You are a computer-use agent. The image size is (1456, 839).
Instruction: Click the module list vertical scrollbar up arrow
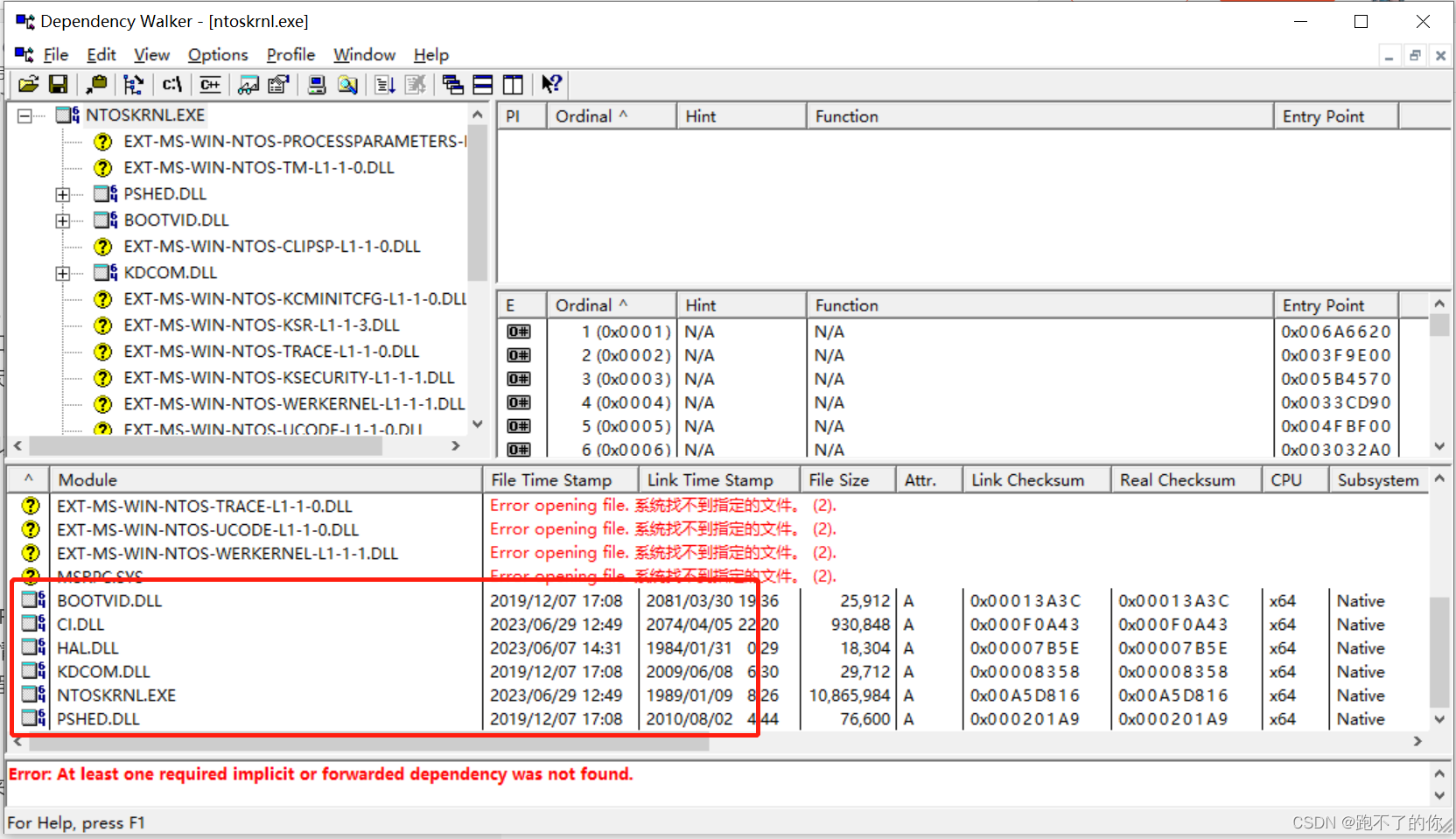pos(1439,479)
